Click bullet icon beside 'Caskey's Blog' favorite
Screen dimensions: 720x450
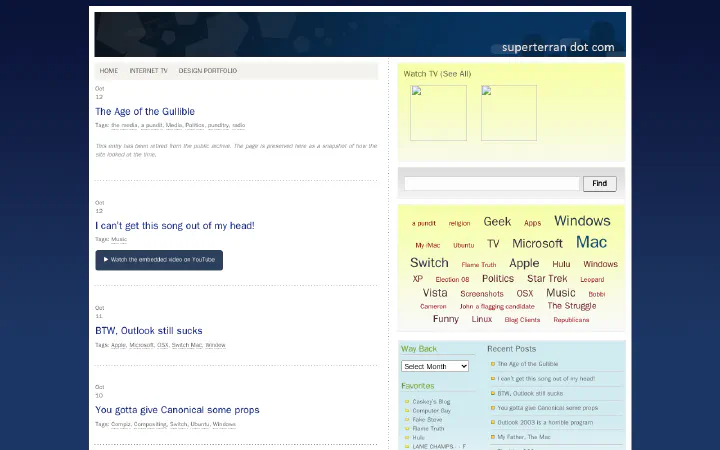click(407, 402)
